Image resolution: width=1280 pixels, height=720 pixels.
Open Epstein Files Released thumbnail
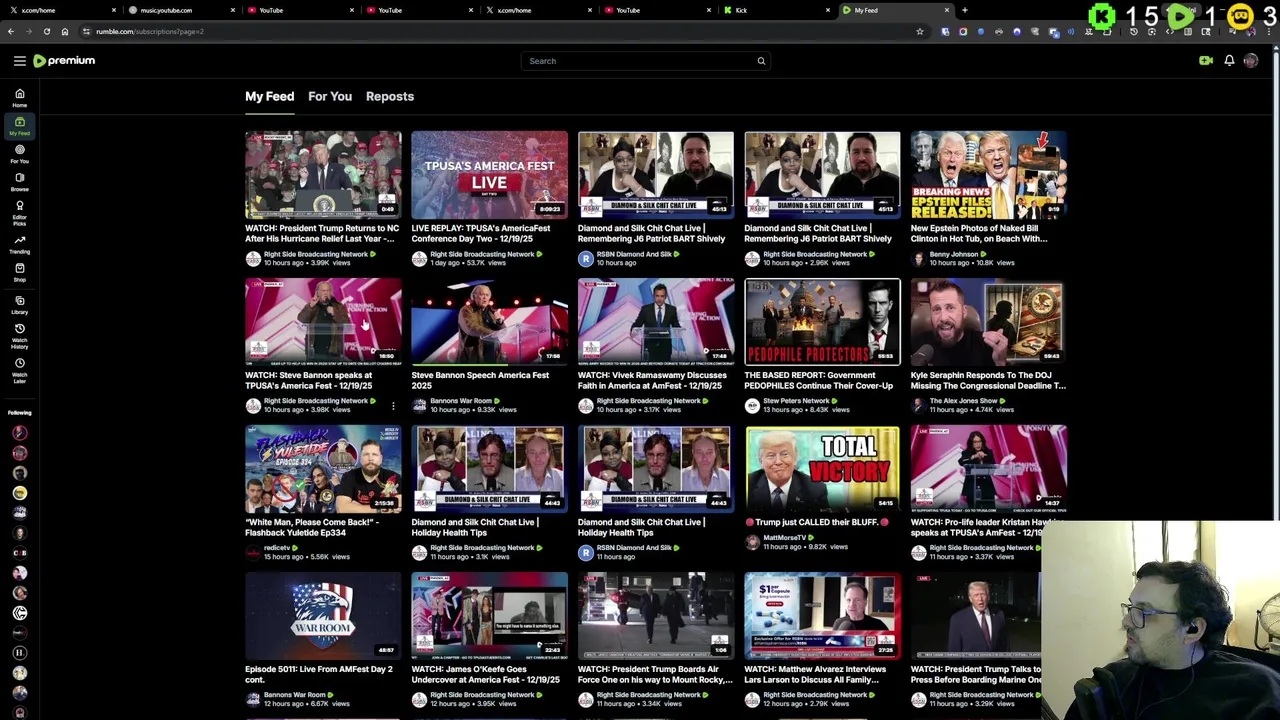pyautogui.click(x=988, y=174)
